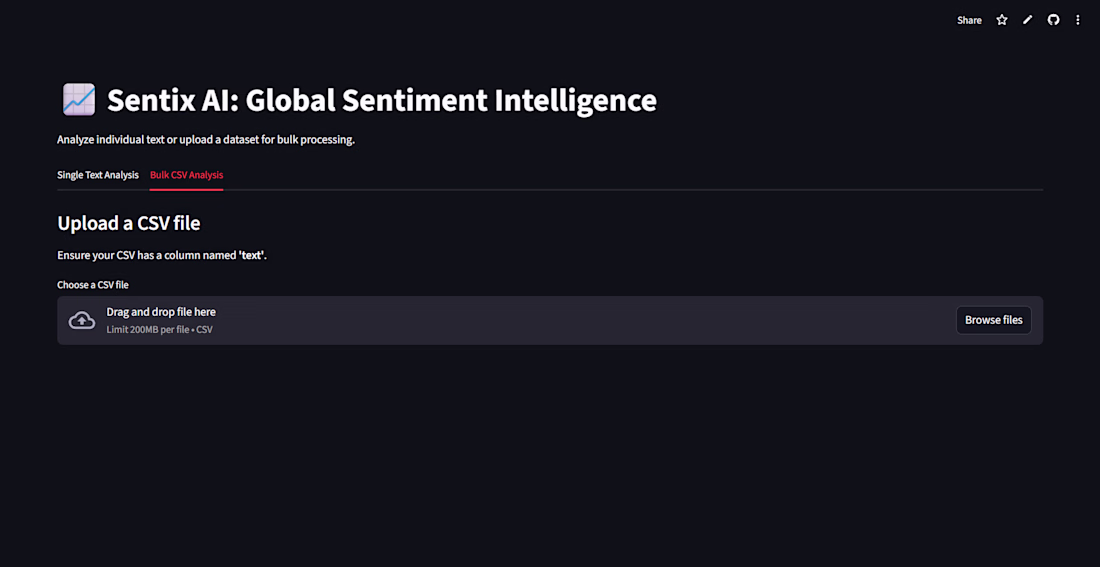Open the GitHub repository icon

click(x=1053, y=20)
